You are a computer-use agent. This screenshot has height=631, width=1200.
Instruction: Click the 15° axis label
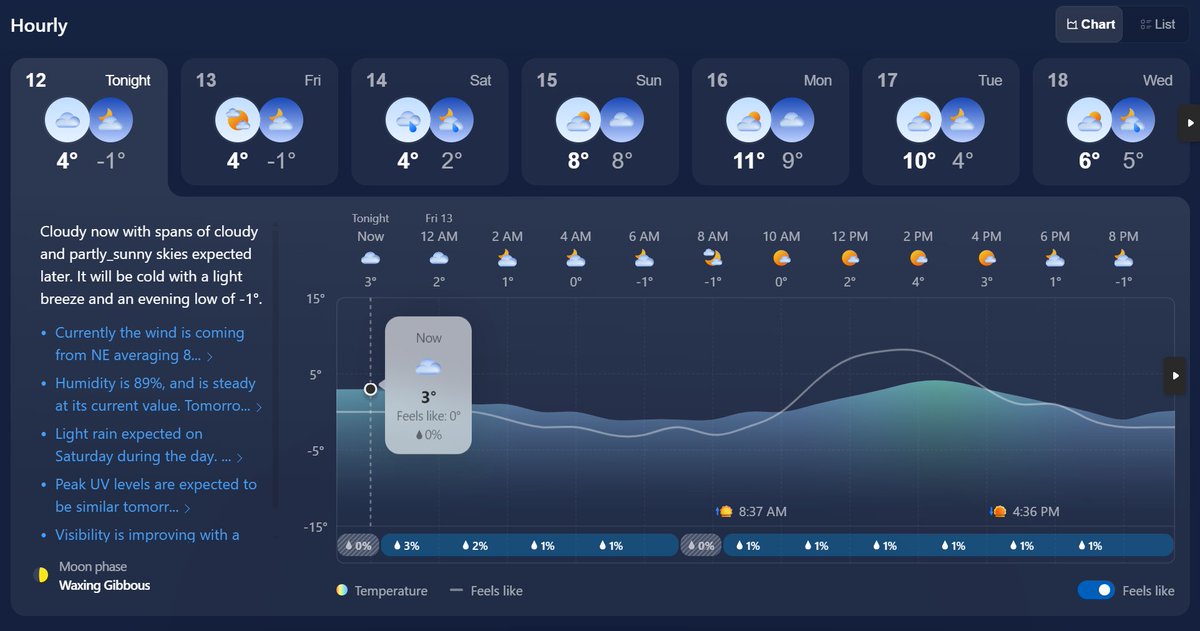317,298
